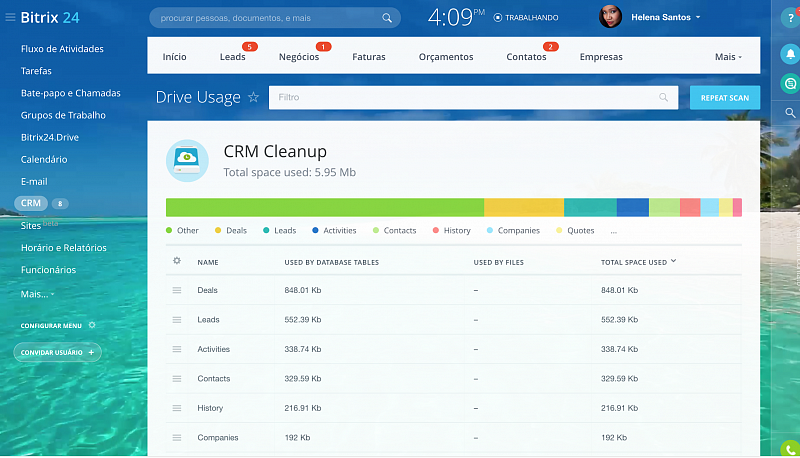The image size is (800, 458).
Task: Open the row menu for Deals
Action: (177, 290)
